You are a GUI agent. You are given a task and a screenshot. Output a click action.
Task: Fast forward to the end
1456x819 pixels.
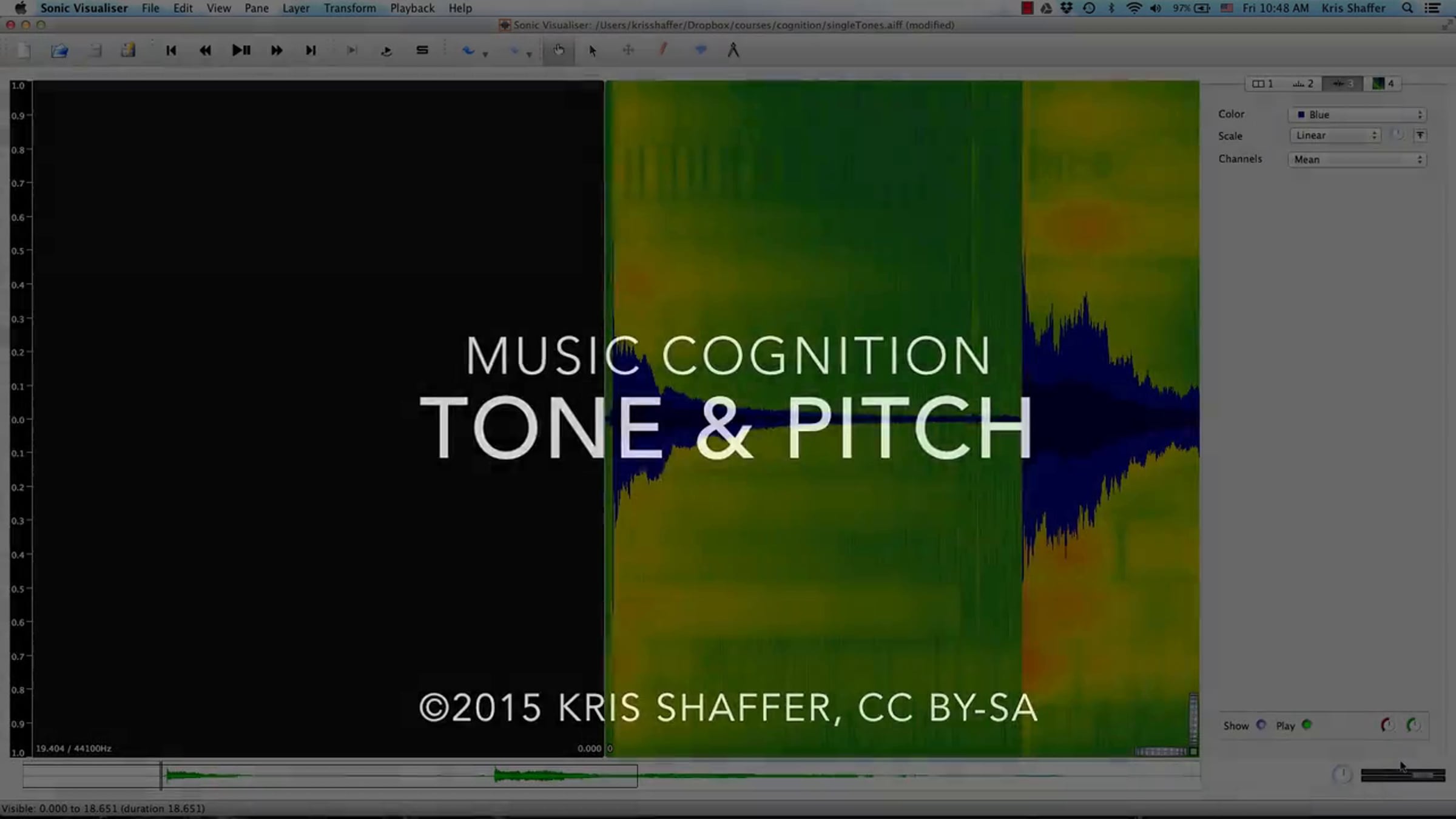coord(311,50)
